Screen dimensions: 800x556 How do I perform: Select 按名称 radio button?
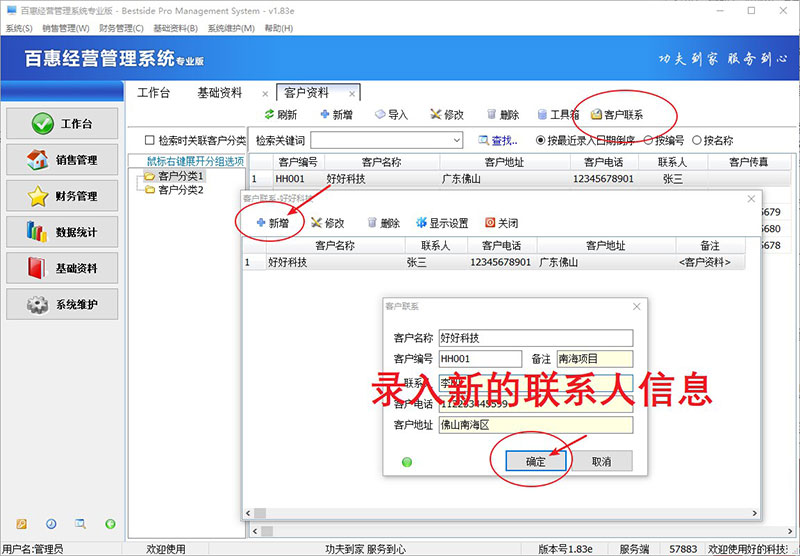696,140
